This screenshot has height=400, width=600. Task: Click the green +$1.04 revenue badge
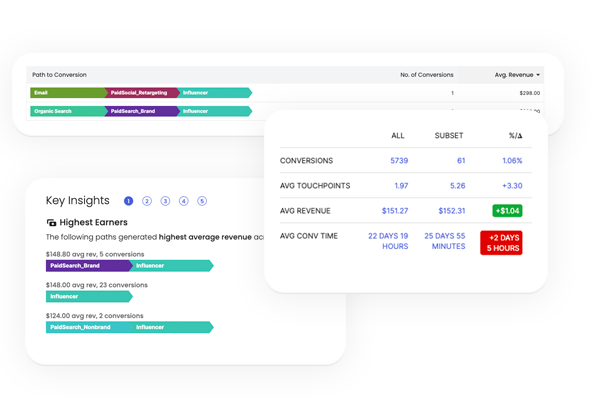pyautogui.click(x=507, y=211)
